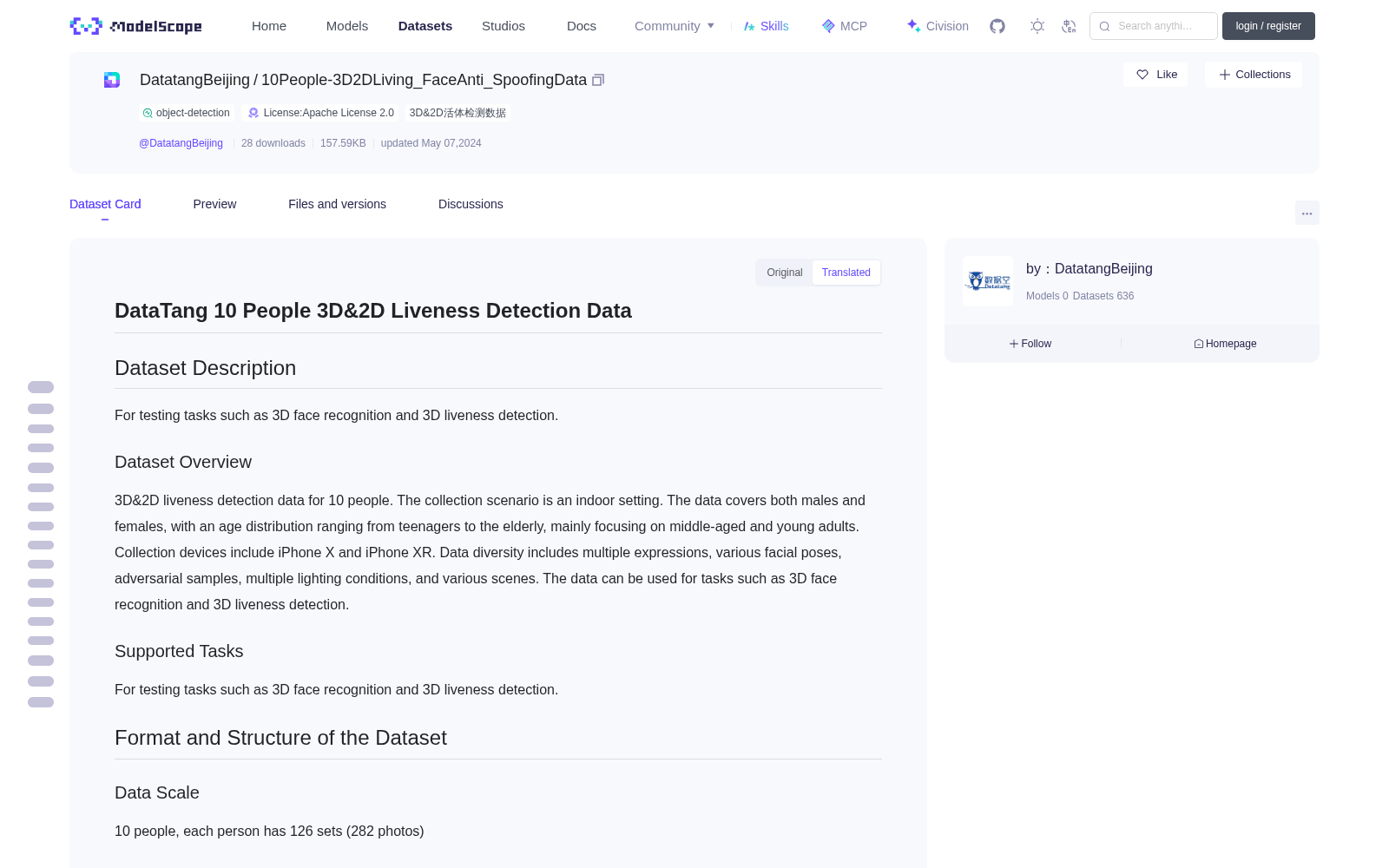Toggle the light/dark theme sun icon

(x=1037, y=26)
